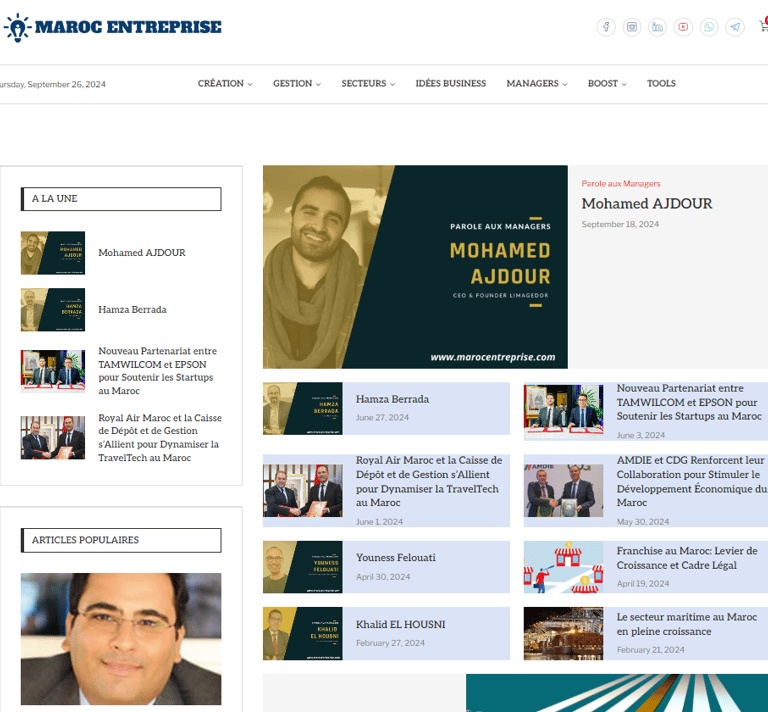The width and height of the screenshot is (768, 712).
Task: Click Royal Air Maroc thumbnail in A La Une
Action: (x=53, y=438)
